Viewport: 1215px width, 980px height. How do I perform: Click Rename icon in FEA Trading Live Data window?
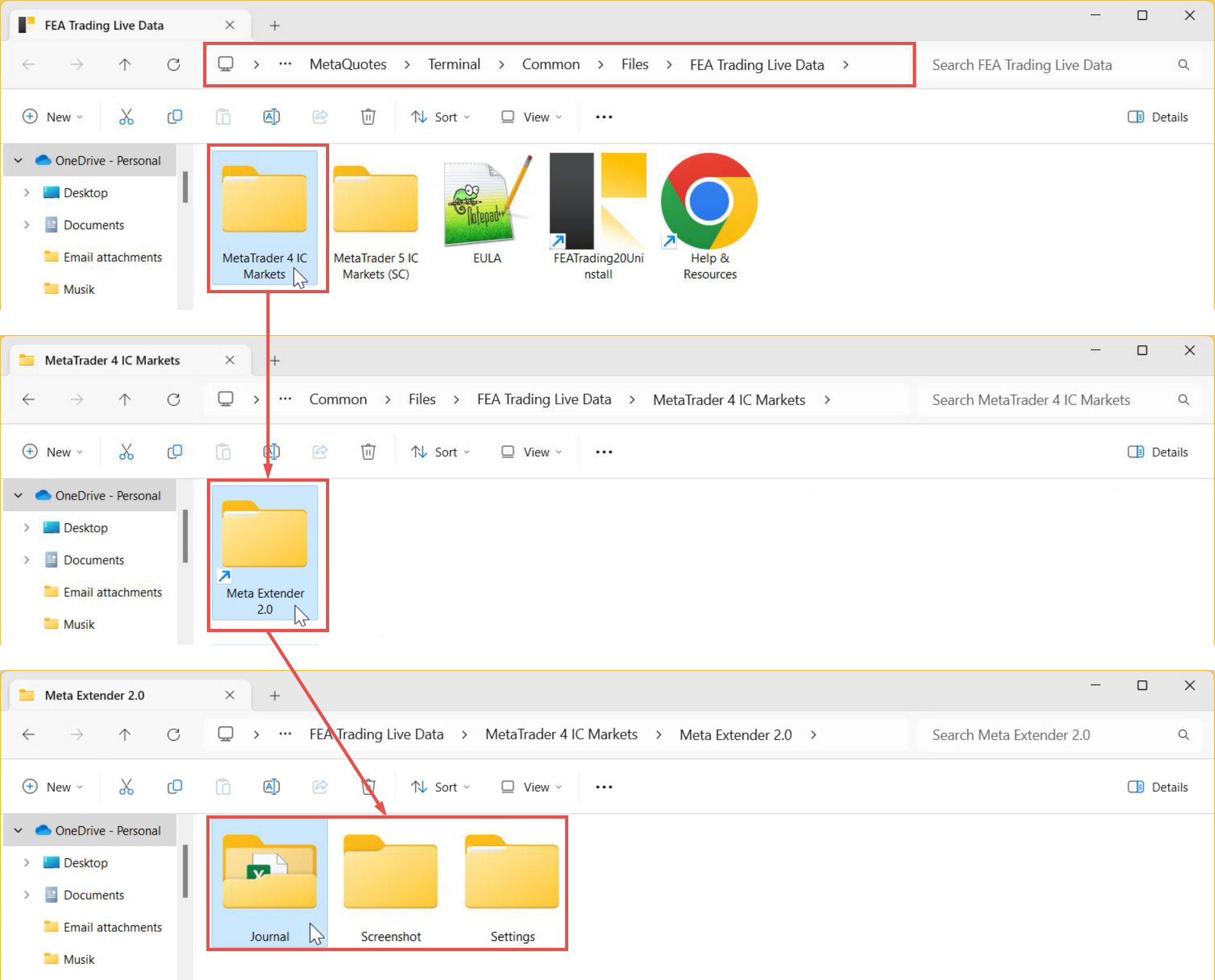(x=271, y=116)
